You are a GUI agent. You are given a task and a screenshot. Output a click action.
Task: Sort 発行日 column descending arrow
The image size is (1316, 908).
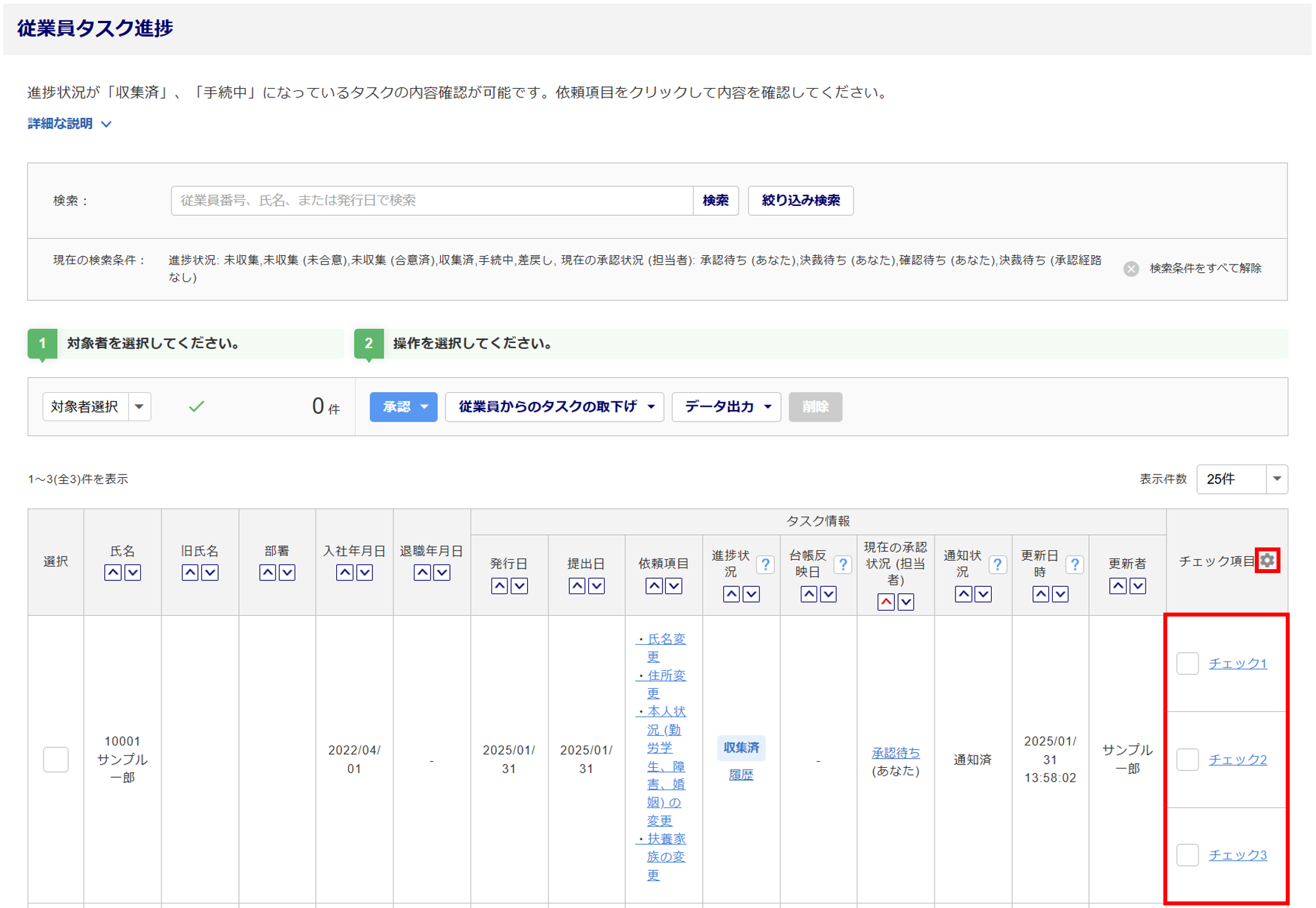(519, 586)
